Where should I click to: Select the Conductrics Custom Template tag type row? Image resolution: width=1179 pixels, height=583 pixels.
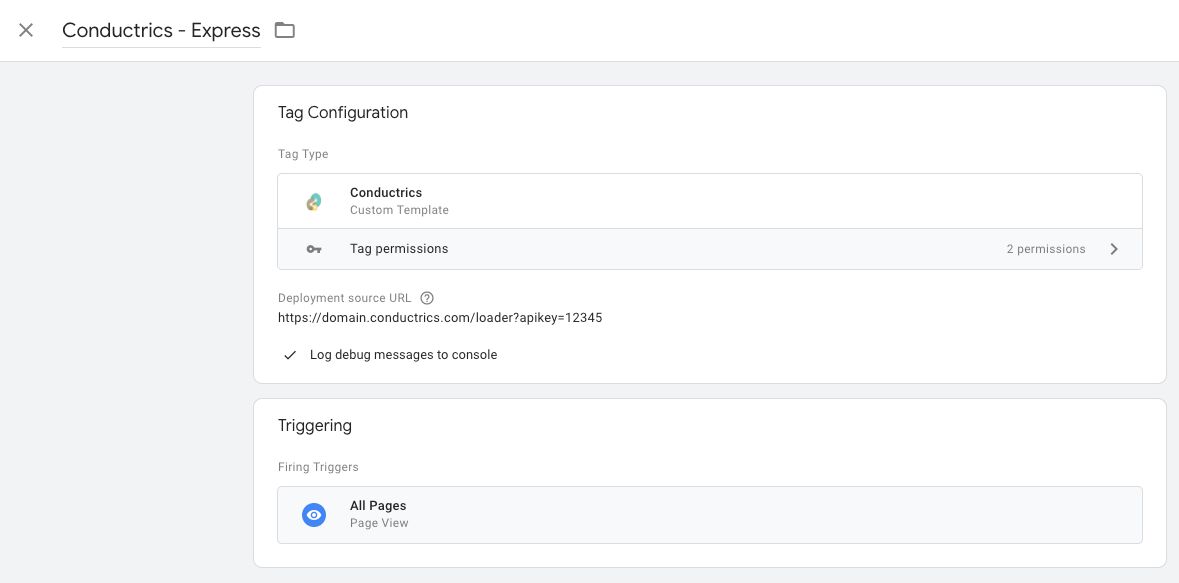[710, 202]
